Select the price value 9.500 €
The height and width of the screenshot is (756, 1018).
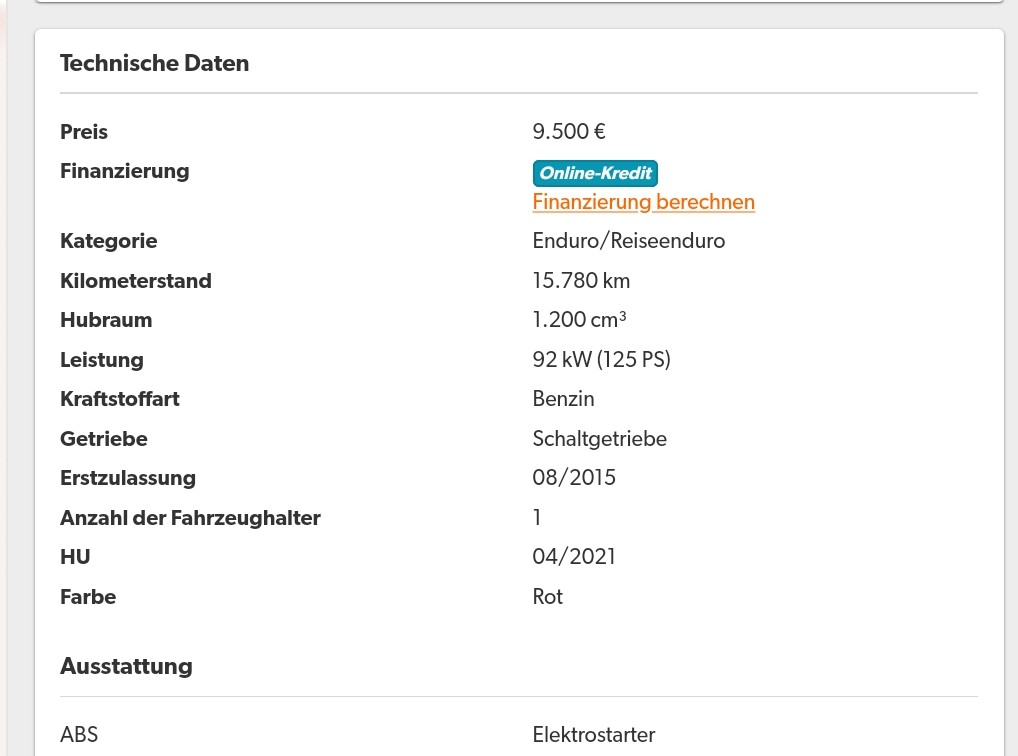point(569,132)
